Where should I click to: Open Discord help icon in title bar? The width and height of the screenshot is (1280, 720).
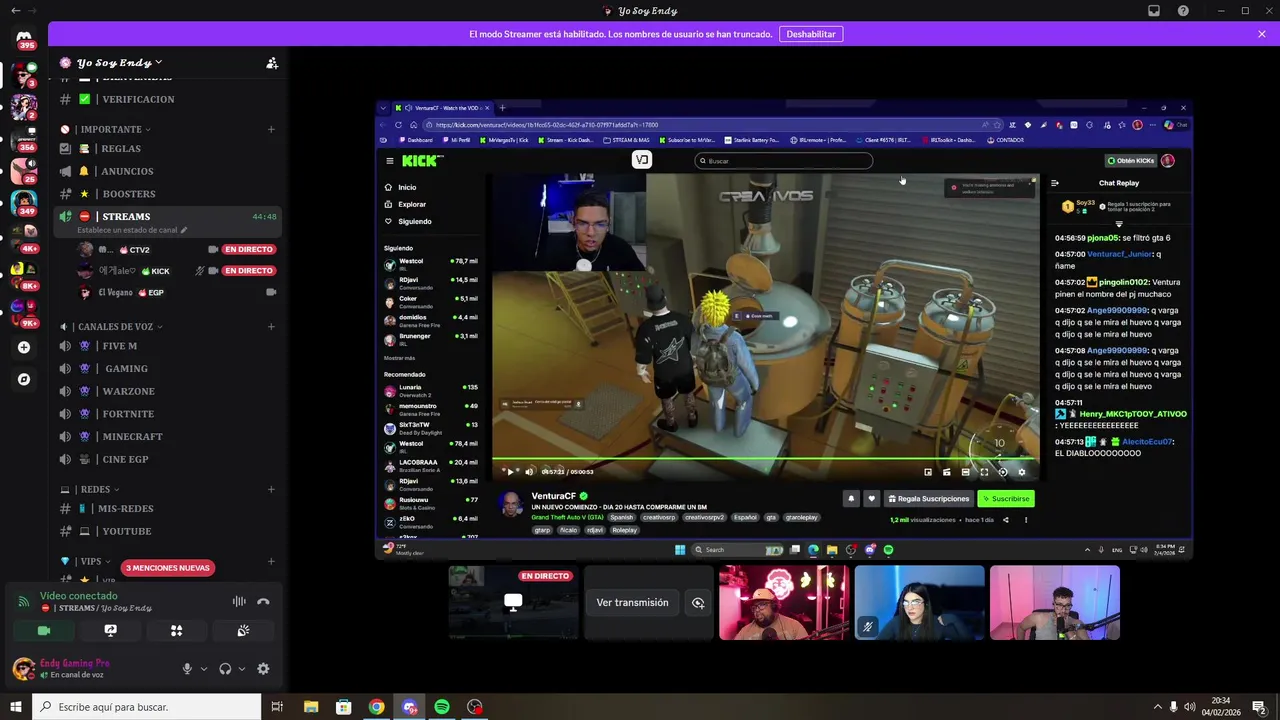click(x=1184, y=11)
